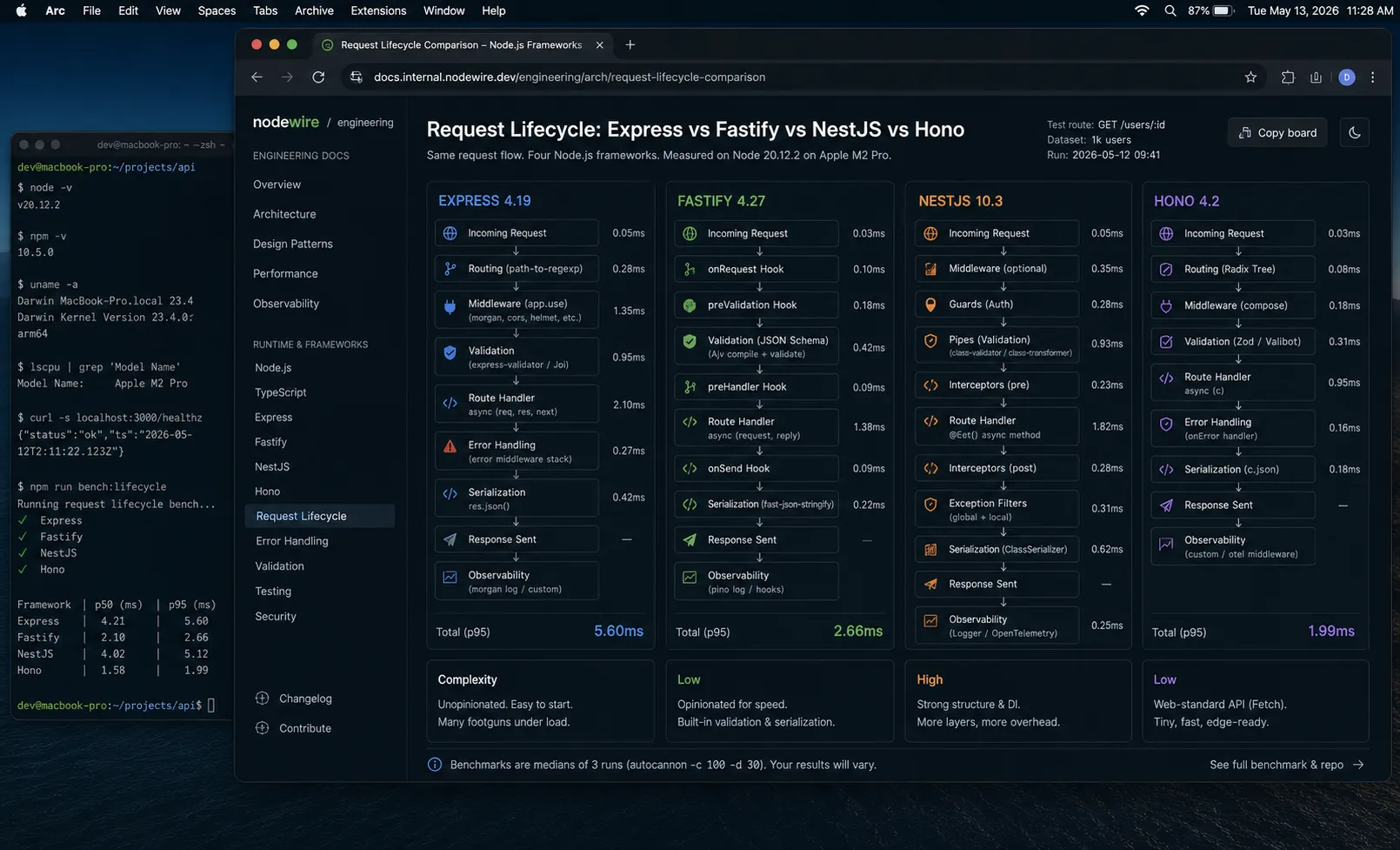Image resolution: width=1400 pixels, height=850 pixels.
Task: Reload the page with the refresh icon
Action: click(x=318, y=77)
